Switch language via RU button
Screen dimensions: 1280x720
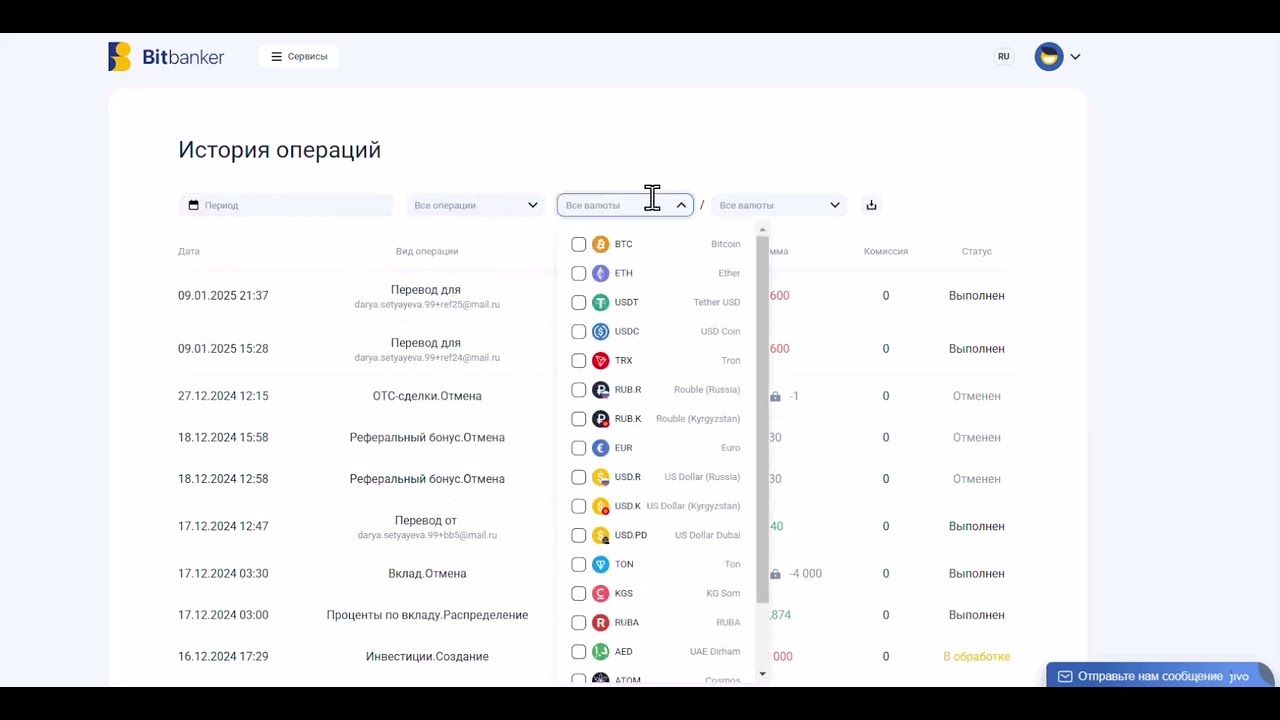(x=1003, y=57)
